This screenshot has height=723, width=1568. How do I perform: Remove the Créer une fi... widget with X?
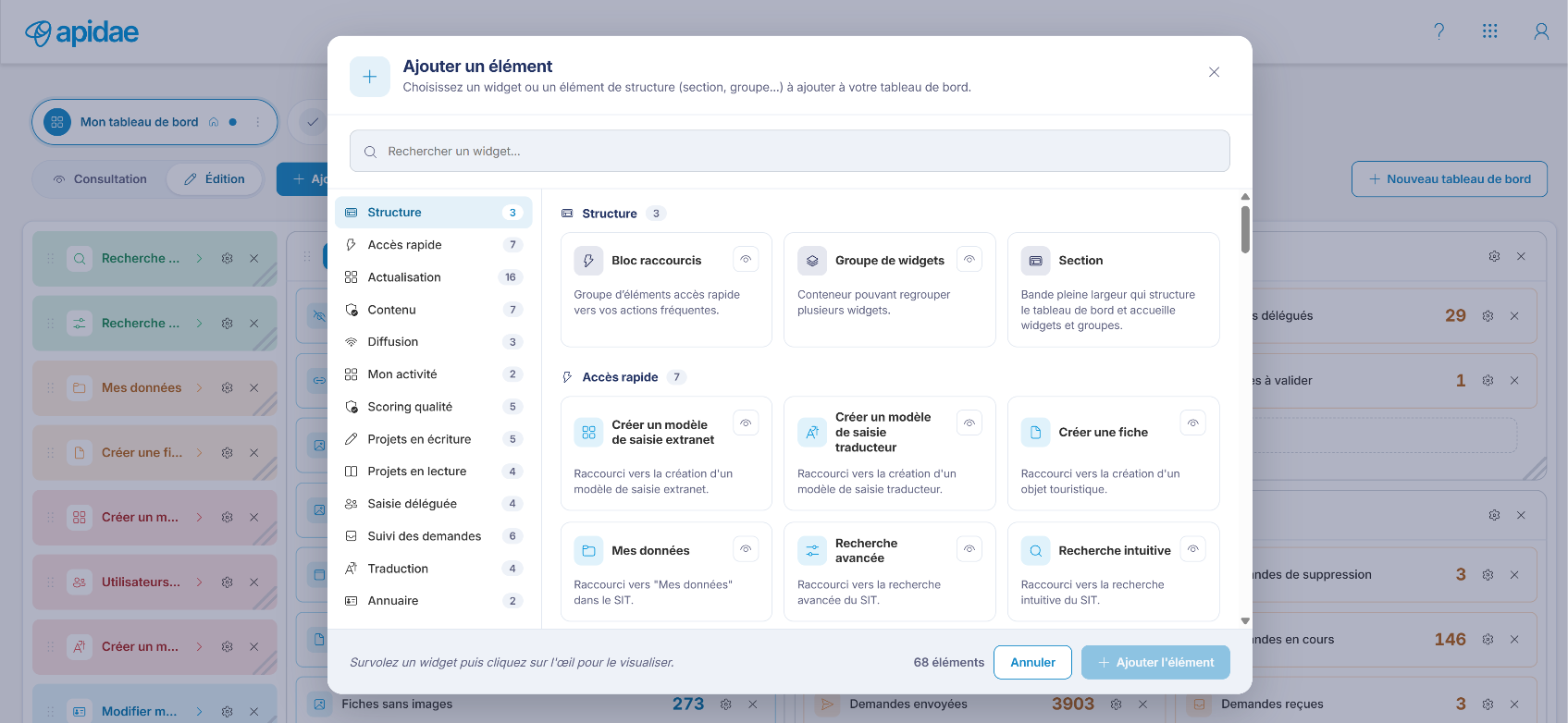tap(253, 453)
